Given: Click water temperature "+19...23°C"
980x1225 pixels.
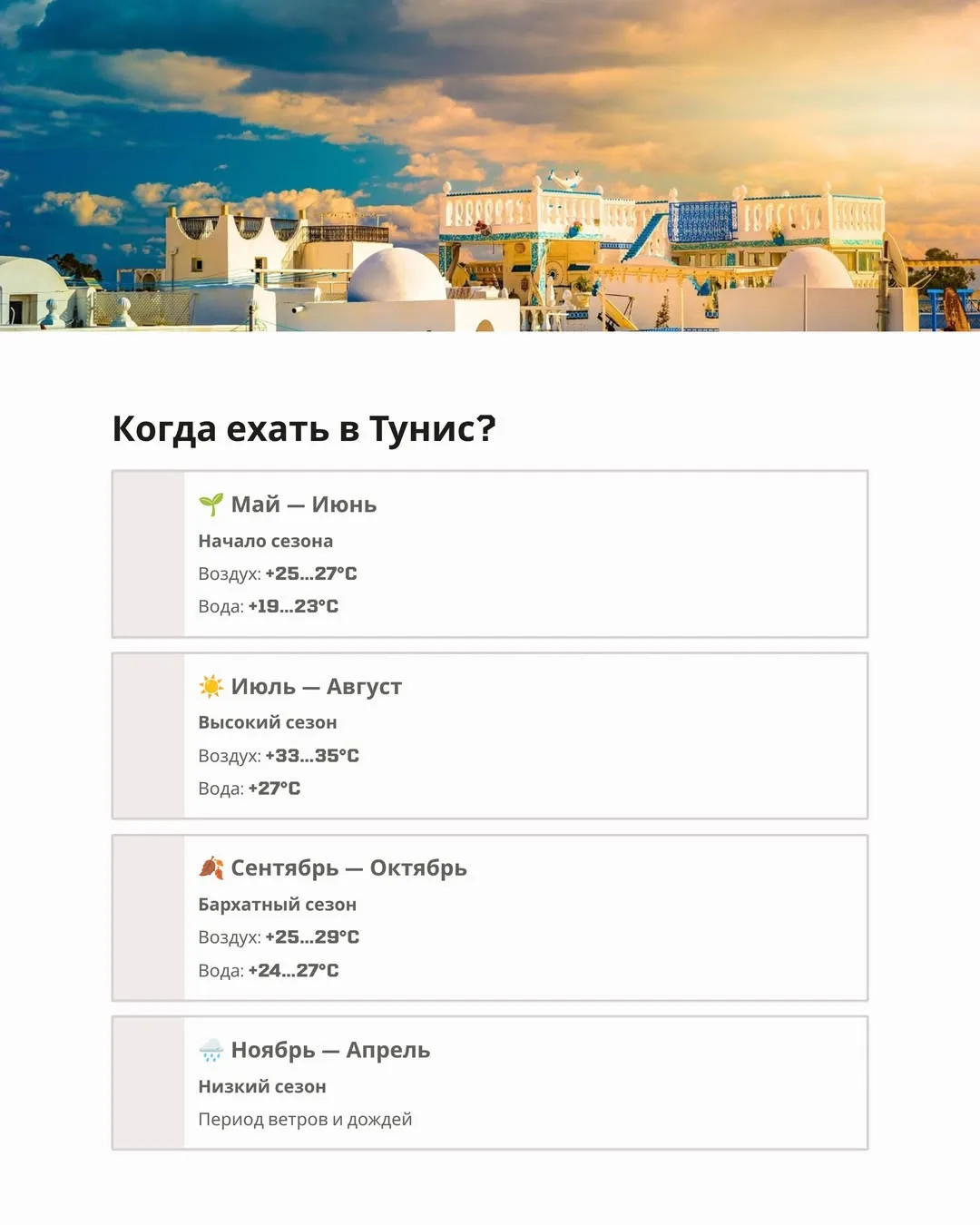Looking at the screenshot, I should 293,606.
